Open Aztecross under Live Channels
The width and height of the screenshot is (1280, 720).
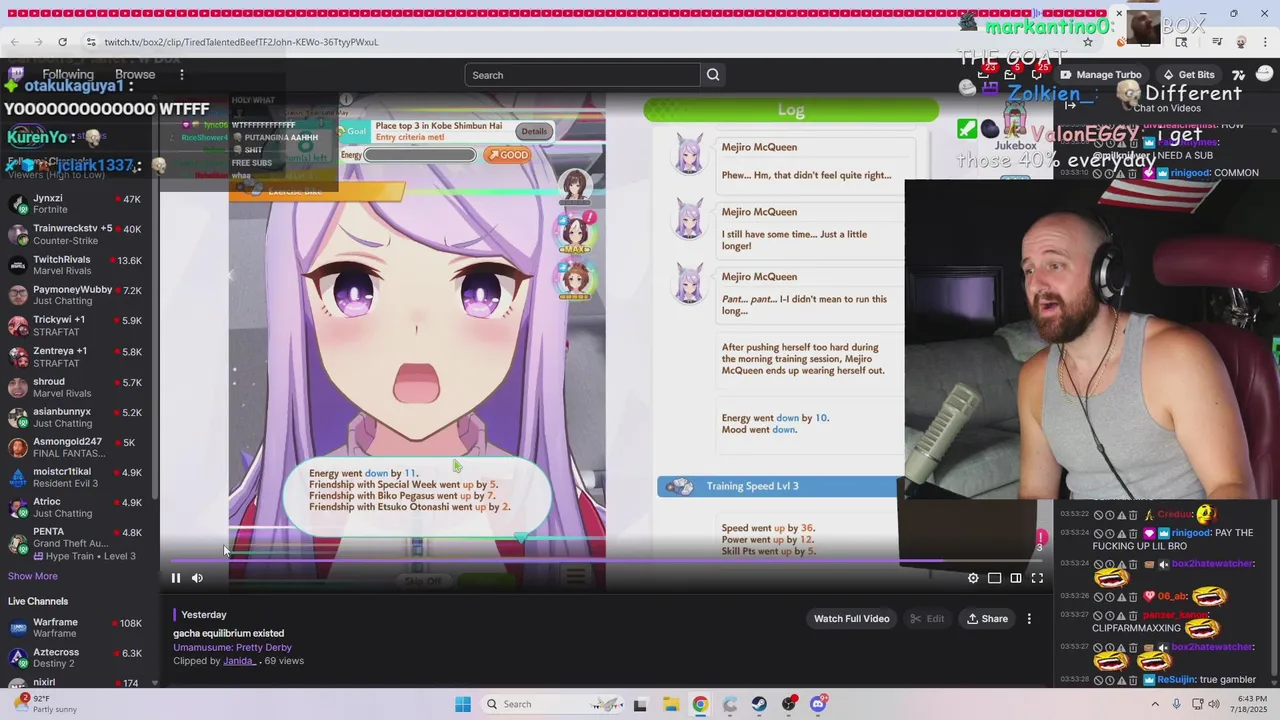point(79,658)
